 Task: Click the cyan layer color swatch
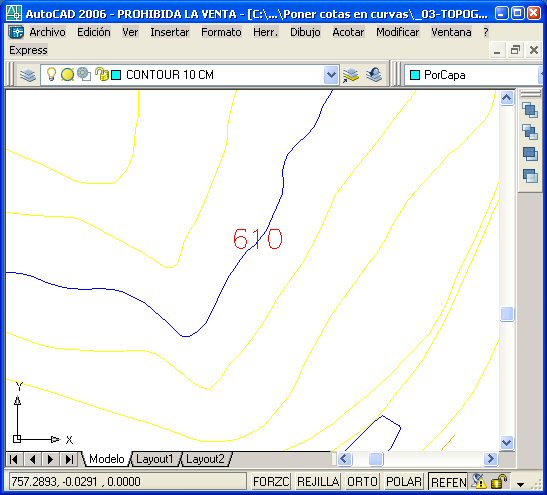116,75
